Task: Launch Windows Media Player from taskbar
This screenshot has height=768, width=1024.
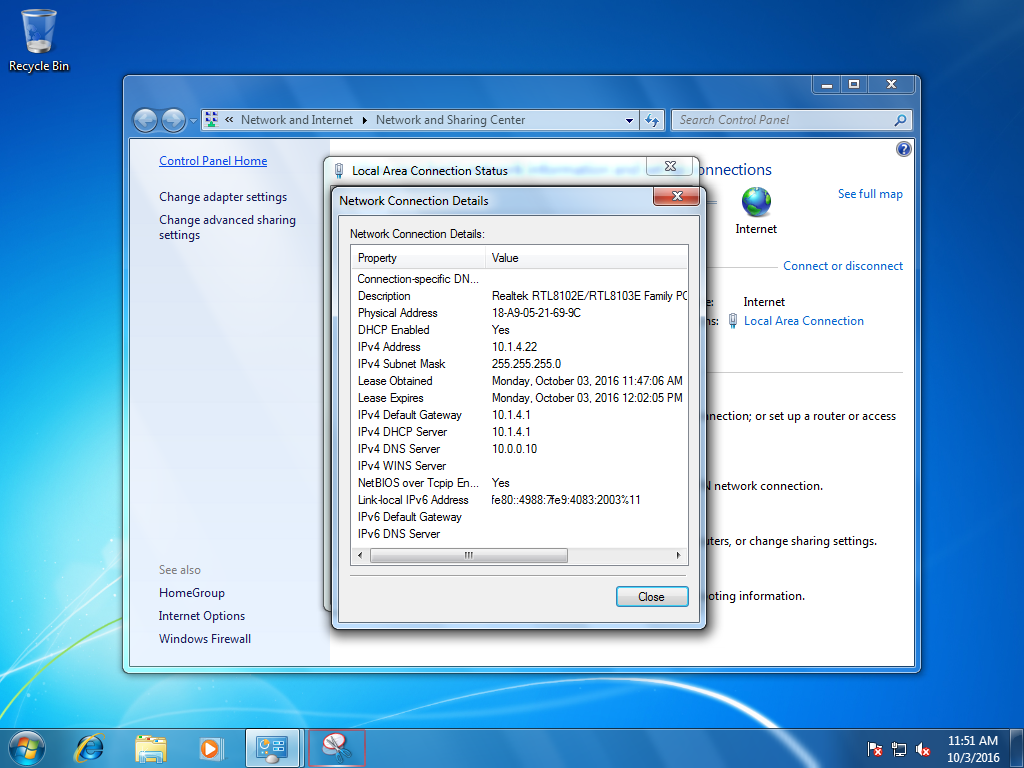Action: click(211, 748)
